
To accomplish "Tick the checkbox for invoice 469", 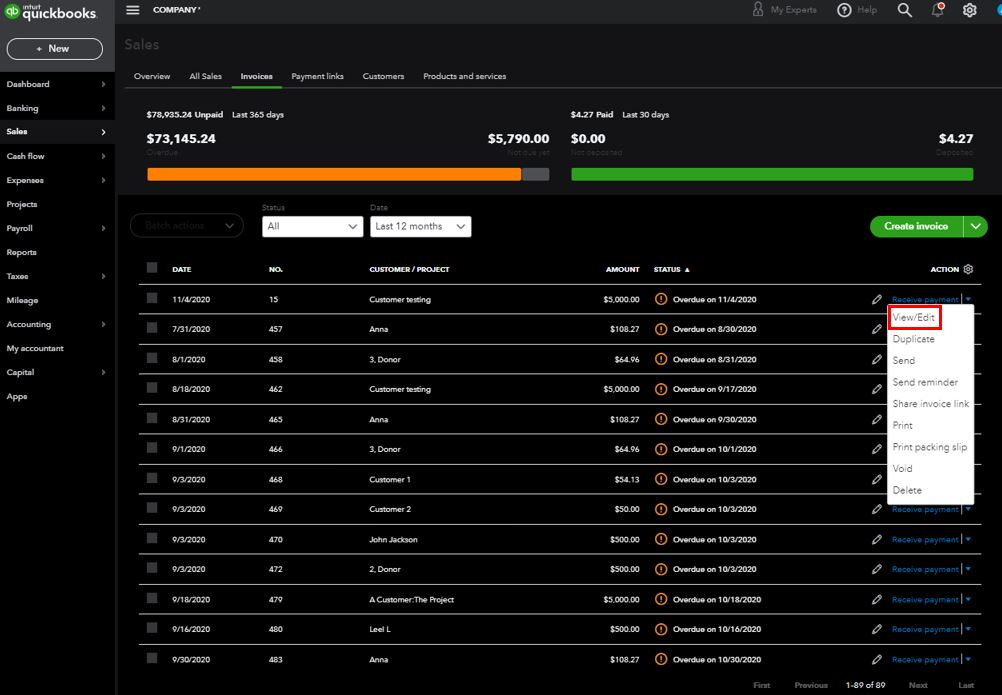I will [152, 508].
